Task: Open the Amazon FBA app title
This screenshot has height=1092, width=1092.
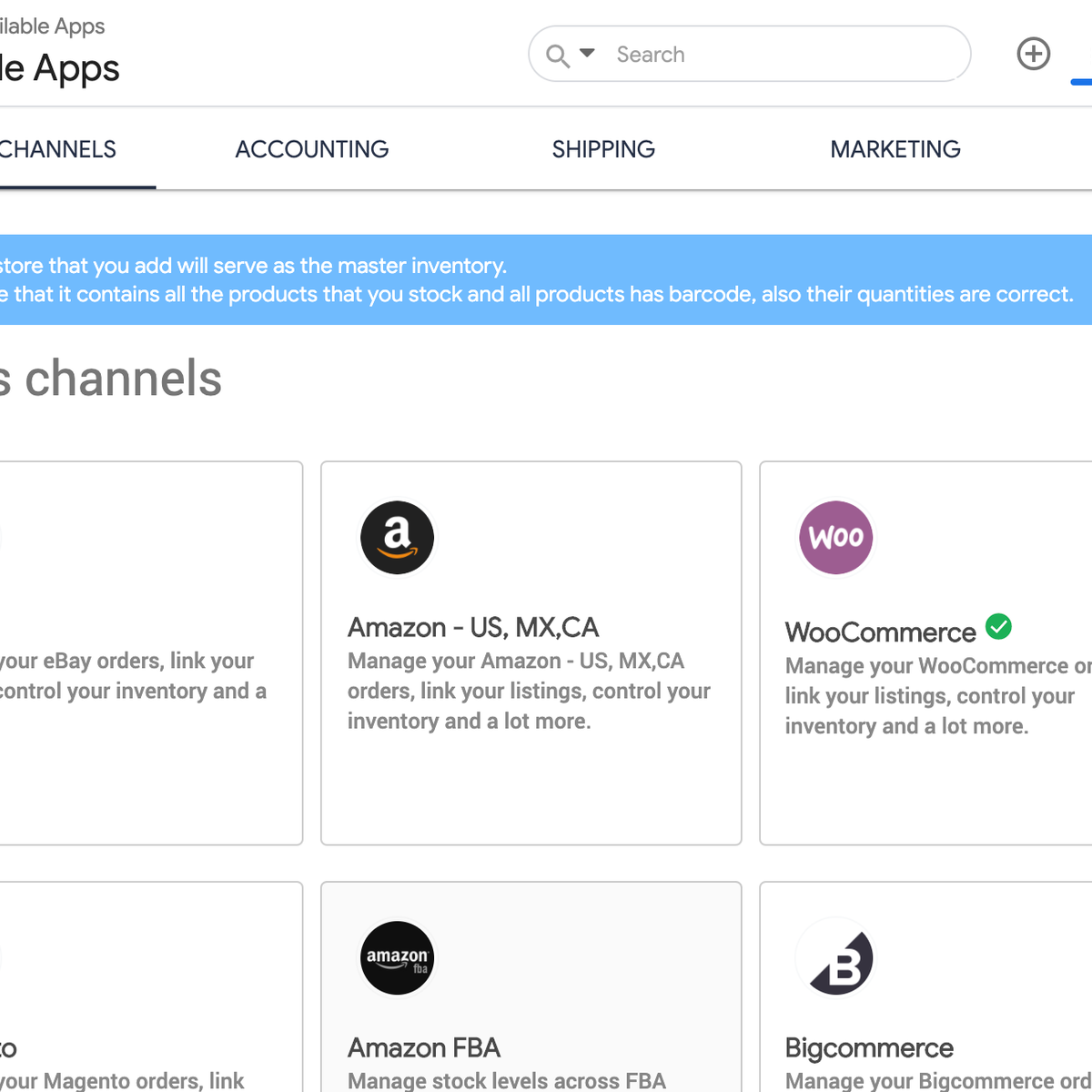Action: point(424,1047)
